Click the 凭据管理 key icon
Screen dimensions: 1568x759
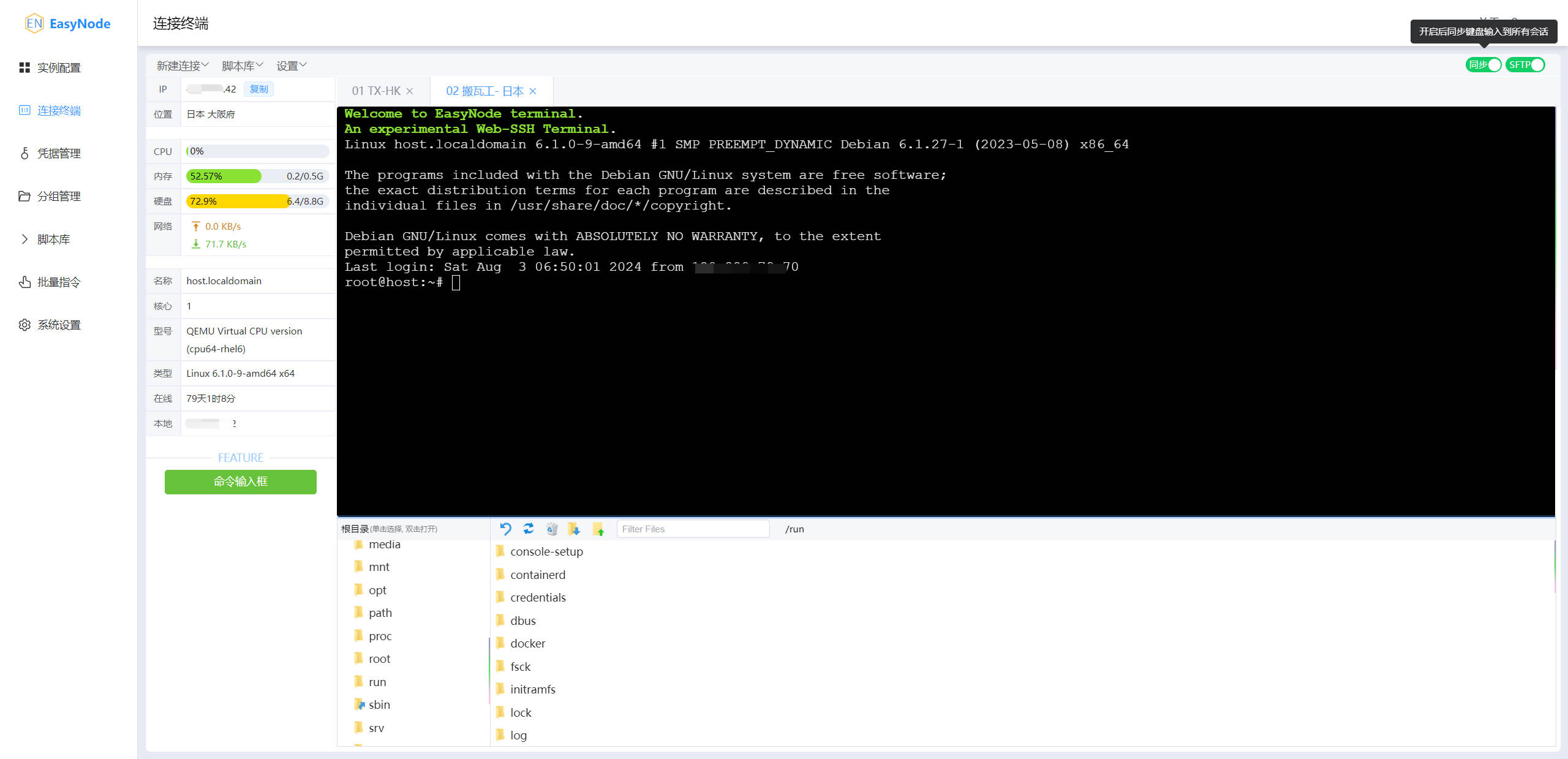pos(24,153)
